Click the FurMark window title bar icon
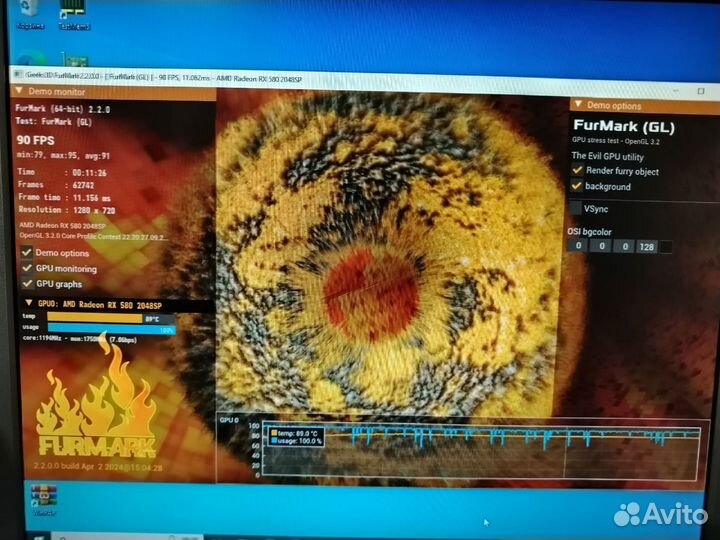720x540 pixels. (18, 75)
